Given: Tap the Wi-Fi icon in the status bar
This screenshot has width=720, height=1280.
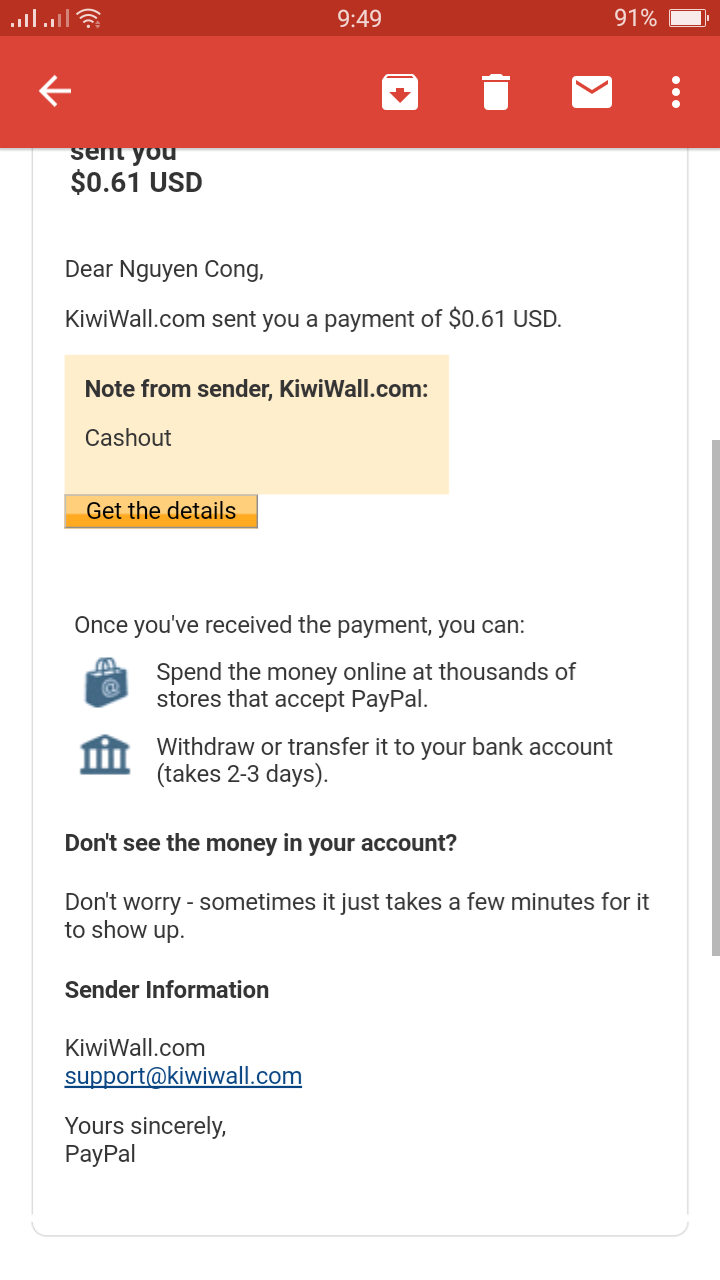Looking at the screenshot, I should click(89, 18).
